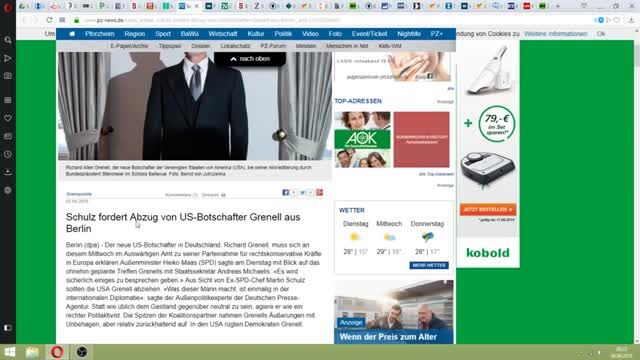640x360 pixels.
Task: Click the 'nach oben' button
Action: pyautogui.click(x=250, y=59)
